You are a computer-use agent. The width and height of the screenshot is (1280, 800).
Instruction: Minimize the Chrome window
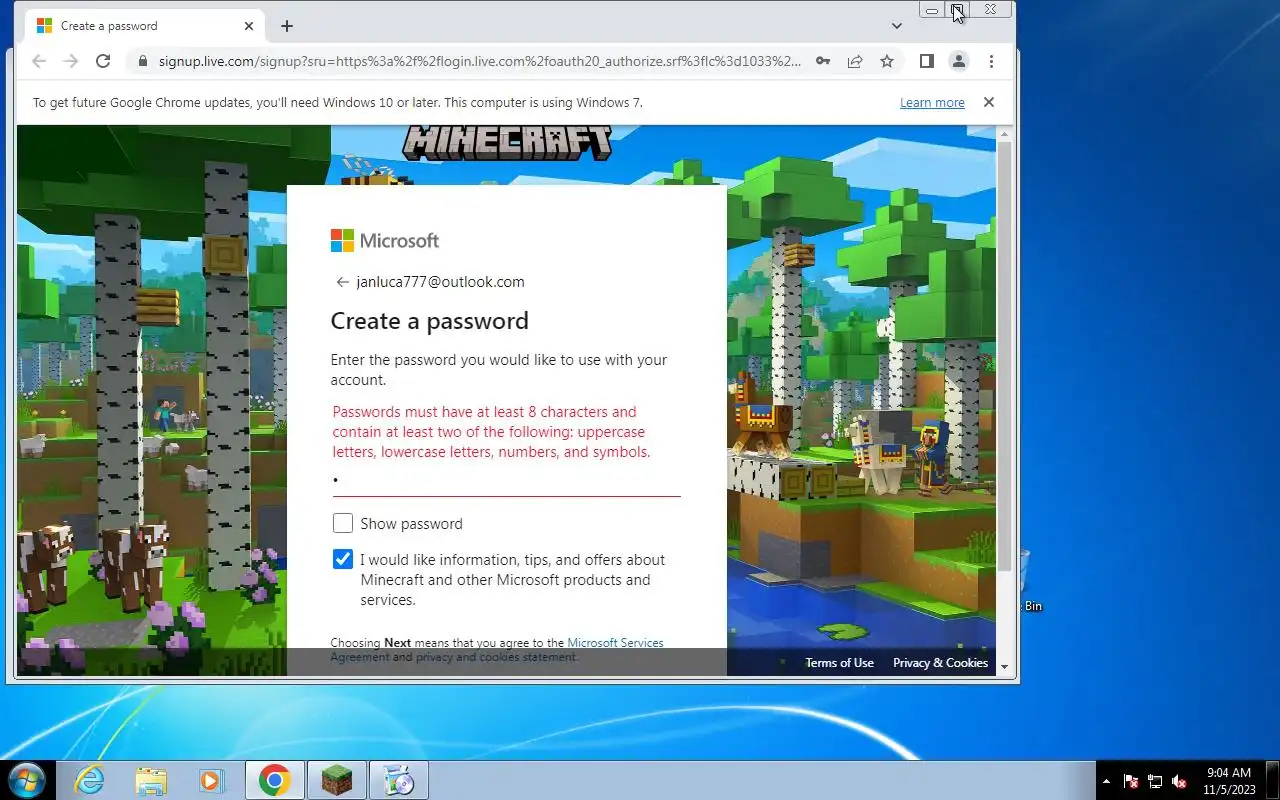click(x=932, y=10)
